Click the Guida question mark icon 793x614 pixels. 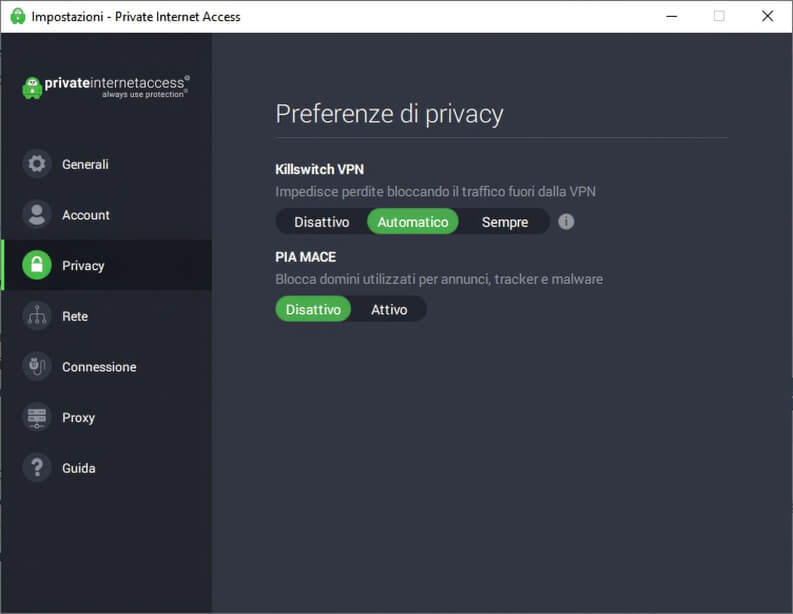[x=37, y=467]
